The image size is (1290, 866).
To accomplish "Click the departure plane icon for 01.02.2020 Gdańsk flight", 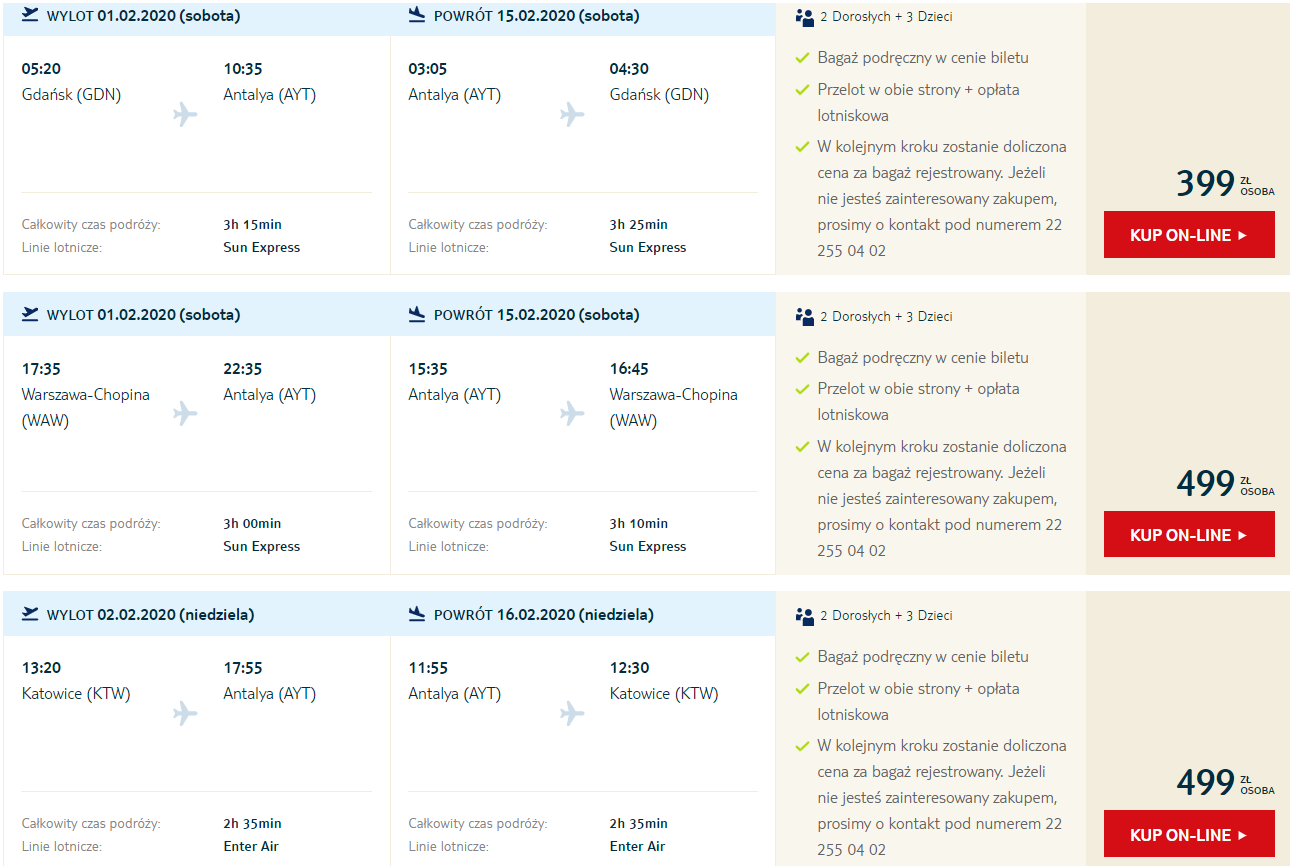I will [30, 15].
